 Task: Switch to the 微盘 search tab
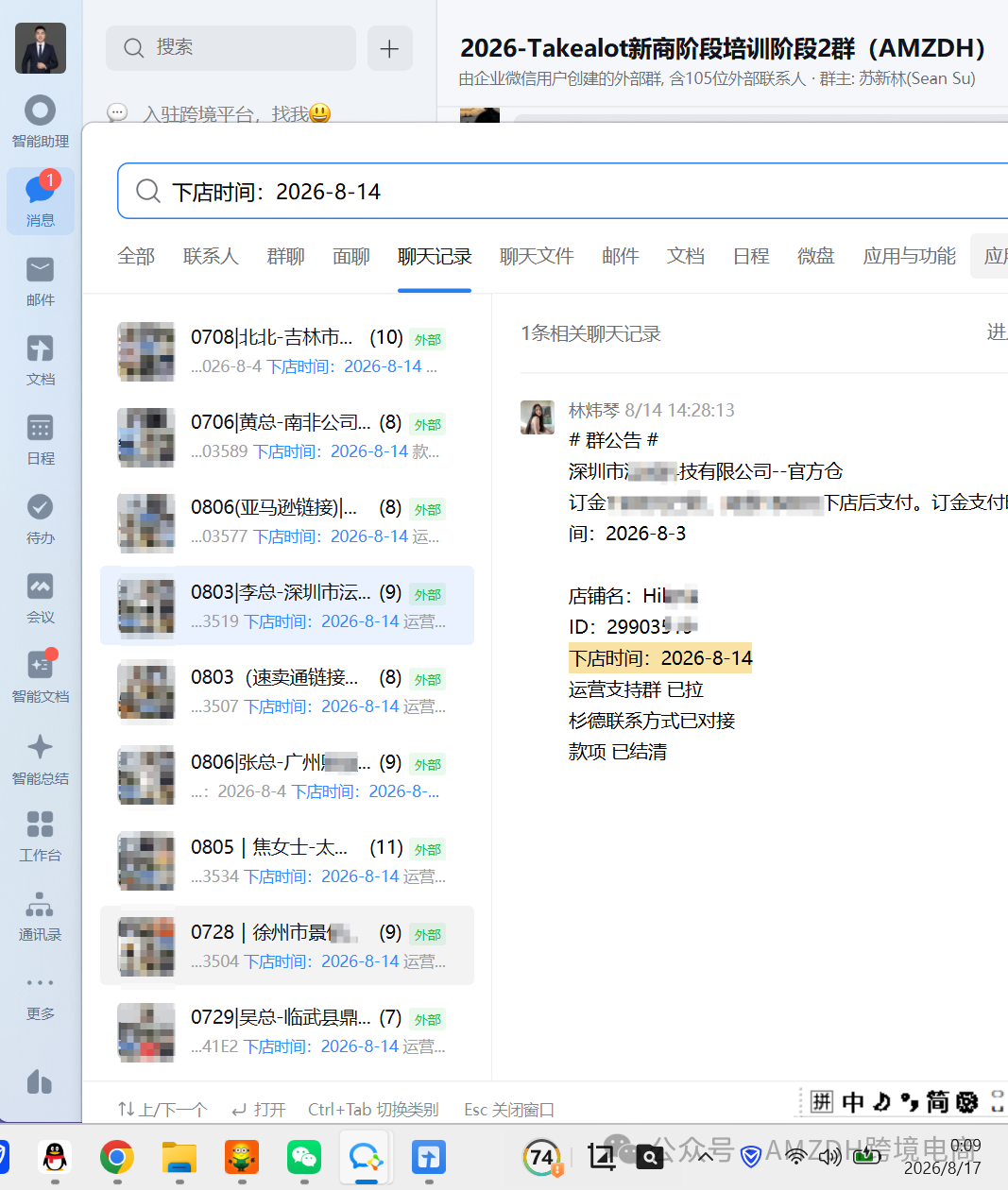[x=816, y=256]
